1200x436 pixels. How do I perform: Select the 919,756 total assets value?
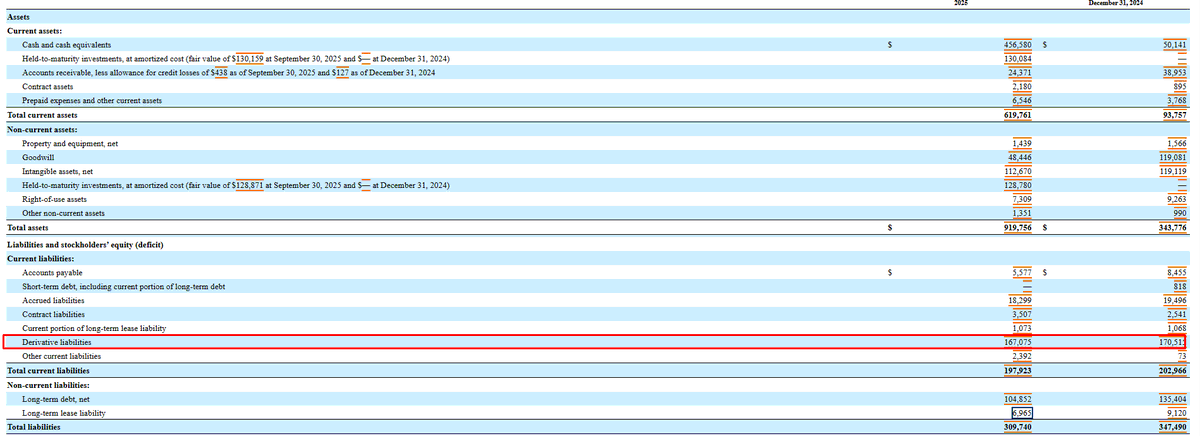point(1018,228)
